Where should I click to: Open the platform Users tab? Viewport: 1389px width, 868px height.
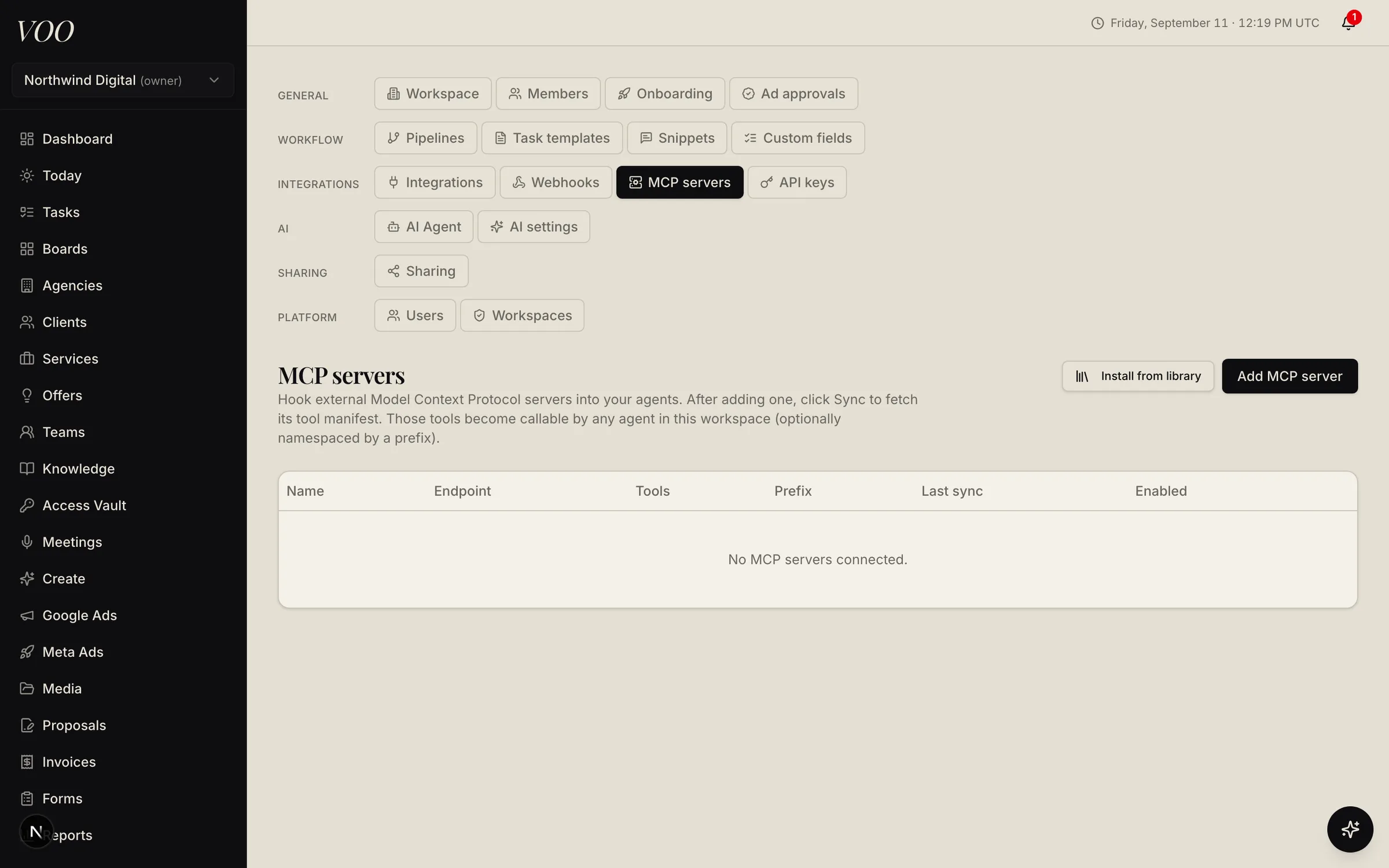point(415,315)
